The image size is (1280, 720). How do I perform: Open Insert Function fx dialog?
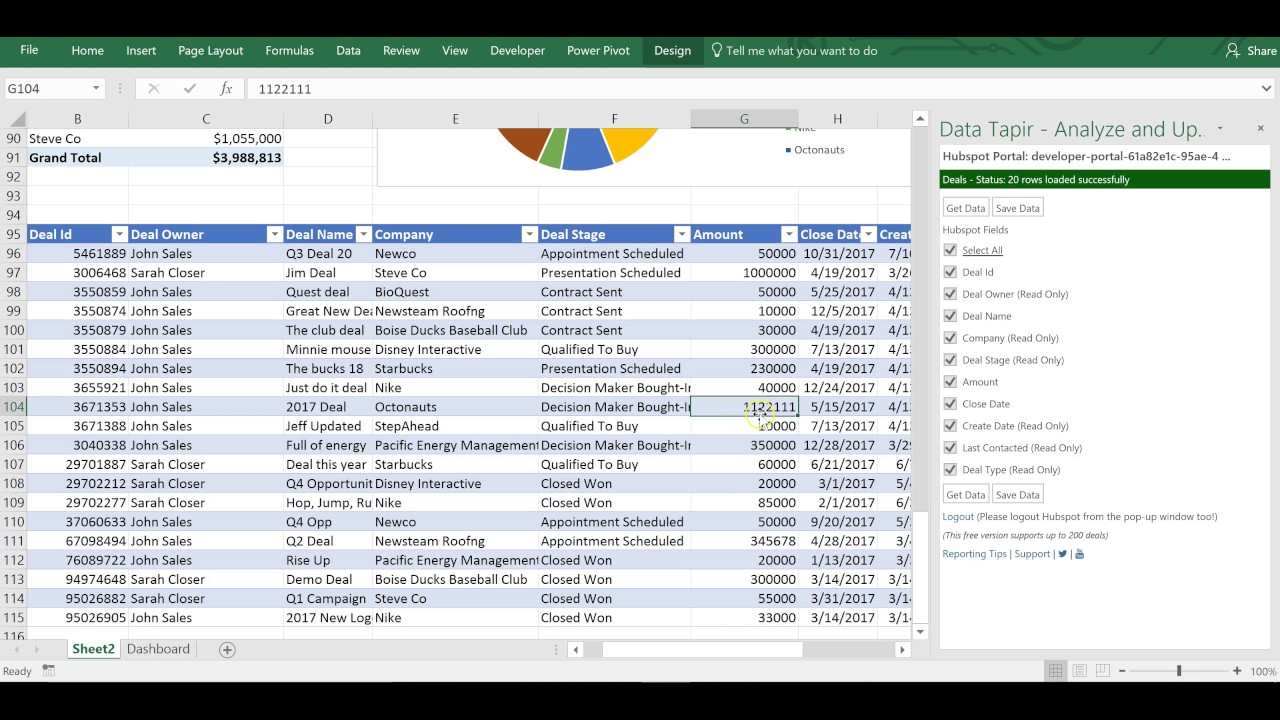[x=226, y=89]
